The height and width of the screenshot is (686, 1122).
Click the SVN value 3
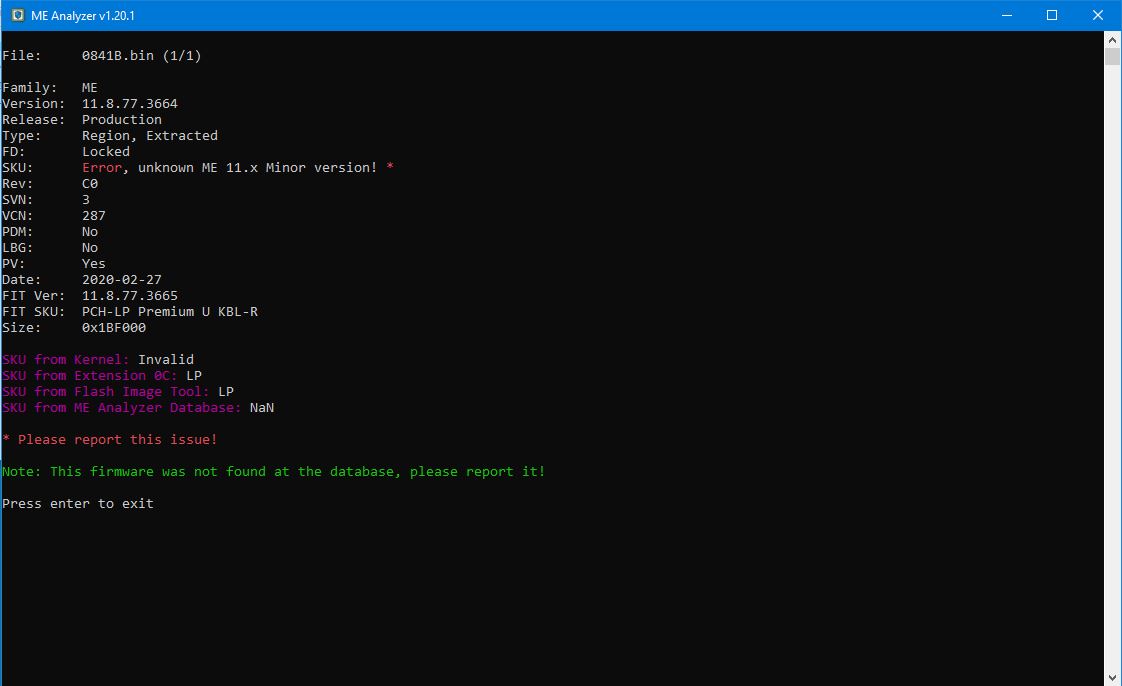pos(86,200)
